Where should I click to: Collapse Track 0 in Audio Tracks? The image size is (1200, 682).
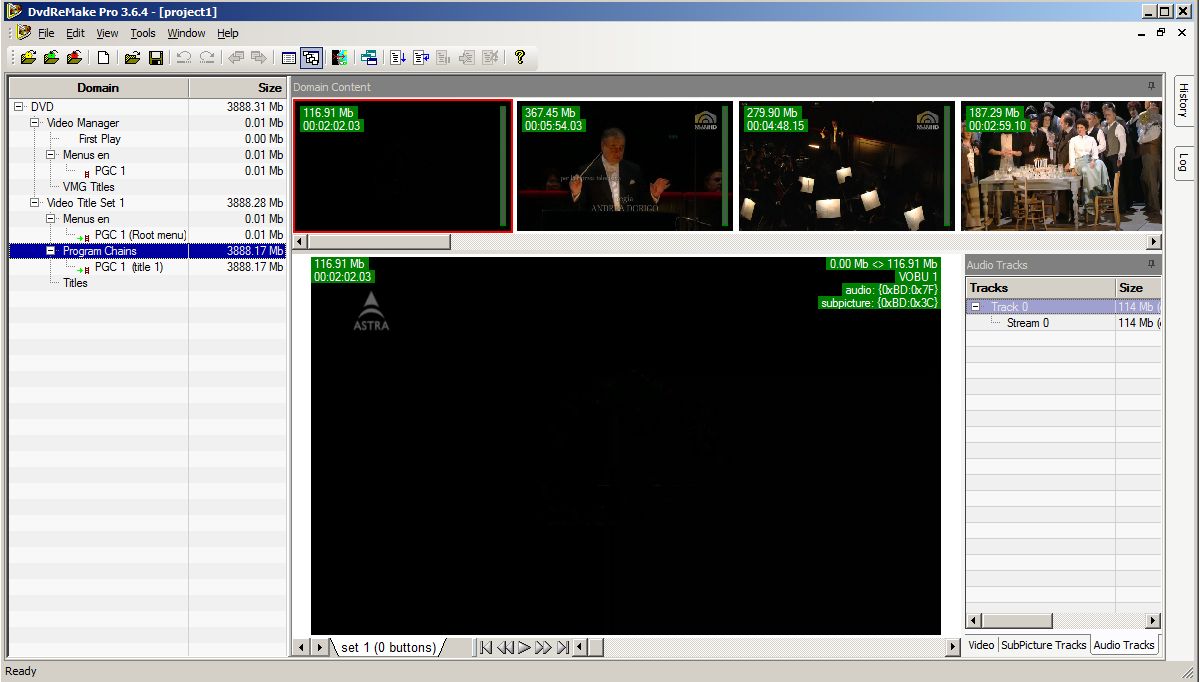tap(976, 307)
